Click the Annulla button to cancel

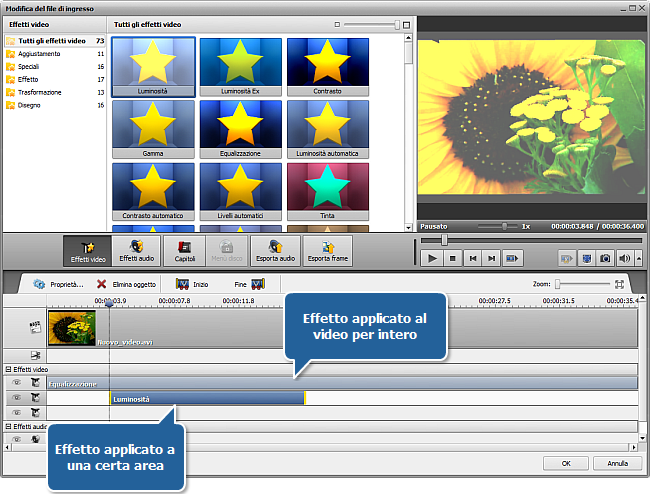[618, 464]
